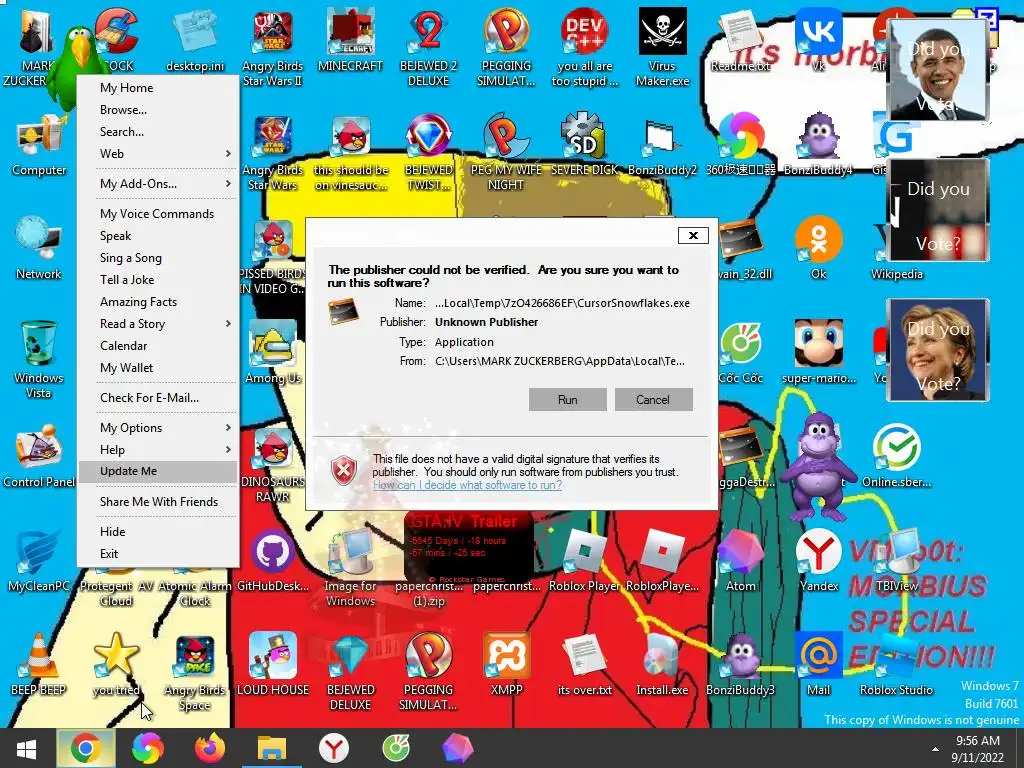Open Firefox from the taskbar

[209, 749]
